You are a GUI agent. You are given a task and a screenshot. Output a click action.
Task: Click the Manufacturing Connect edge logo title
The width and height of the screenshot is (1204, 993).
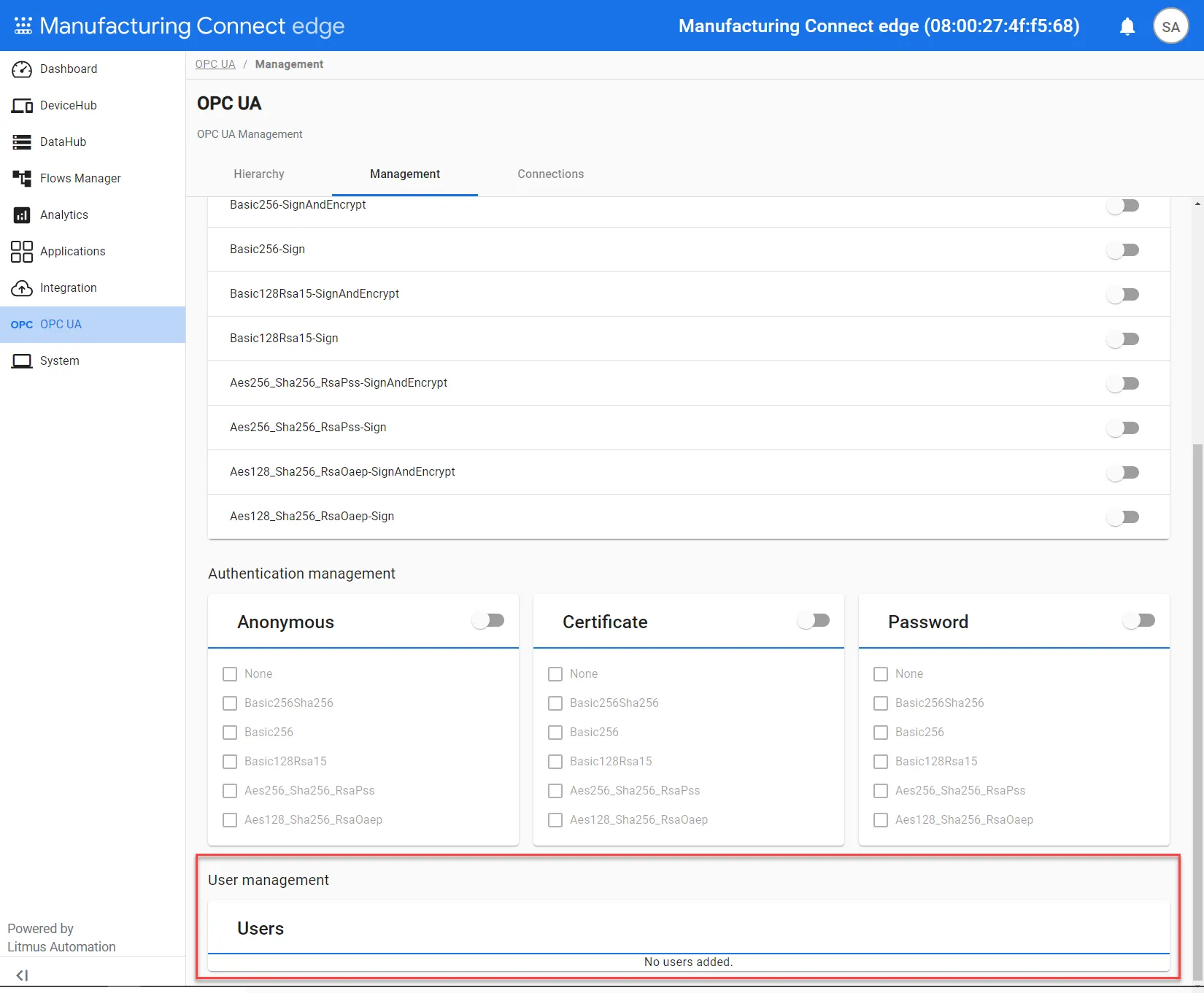click(x=192, y=26)
